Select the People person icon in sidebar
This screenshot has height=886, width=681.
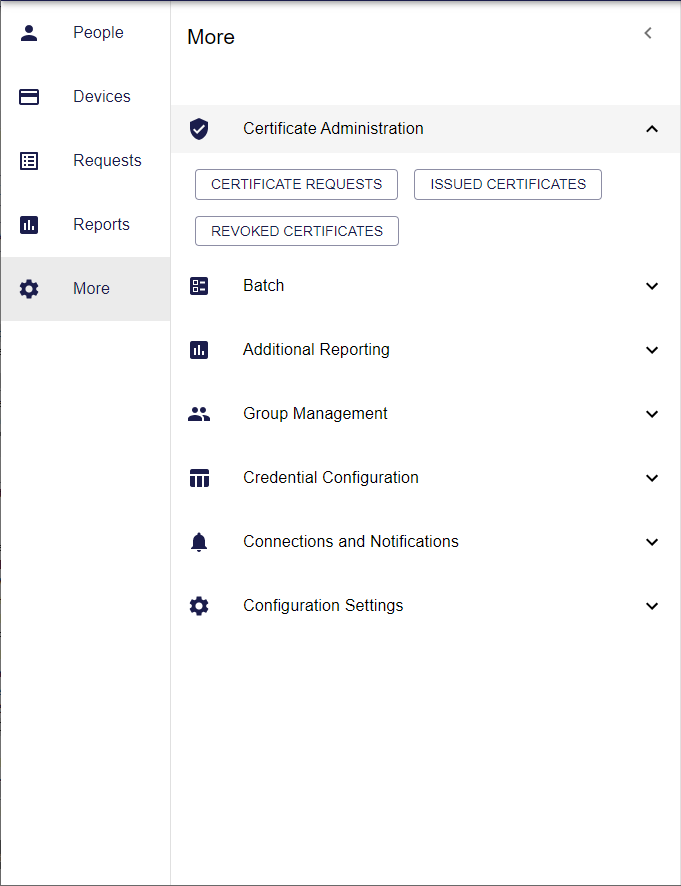tap(28, 32)
